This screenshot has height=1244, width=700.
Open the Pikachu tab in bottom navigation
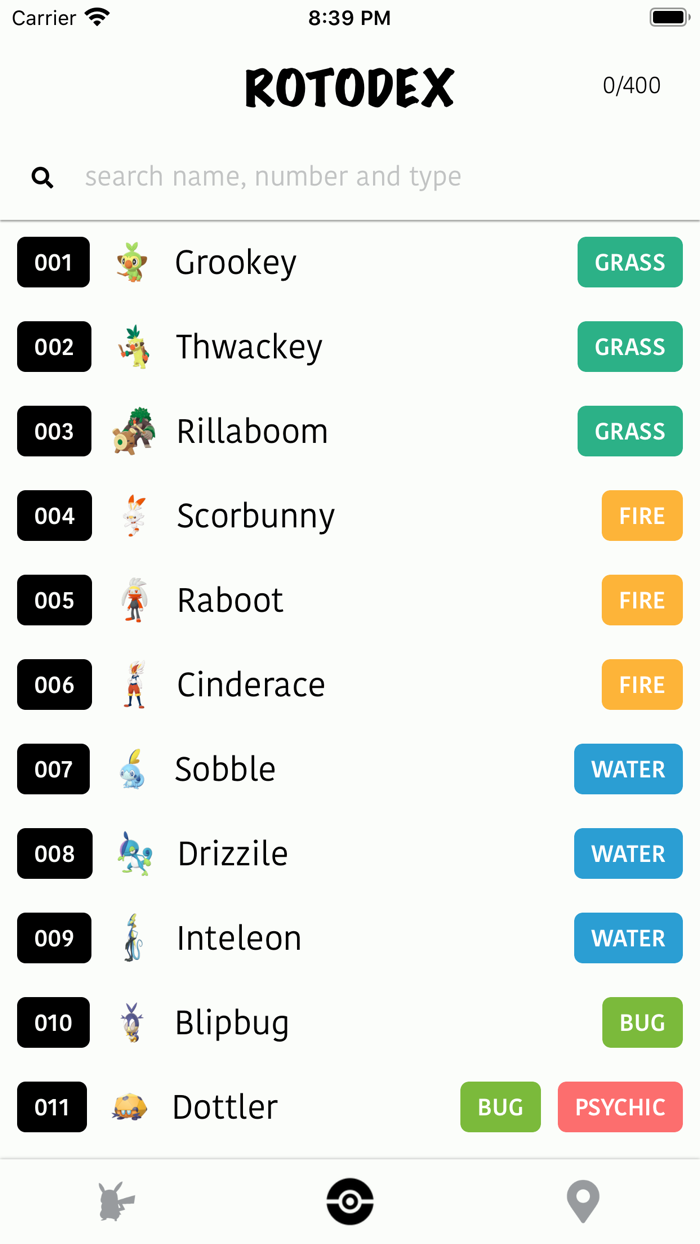pyautogui.click(x=117, y=1202)
